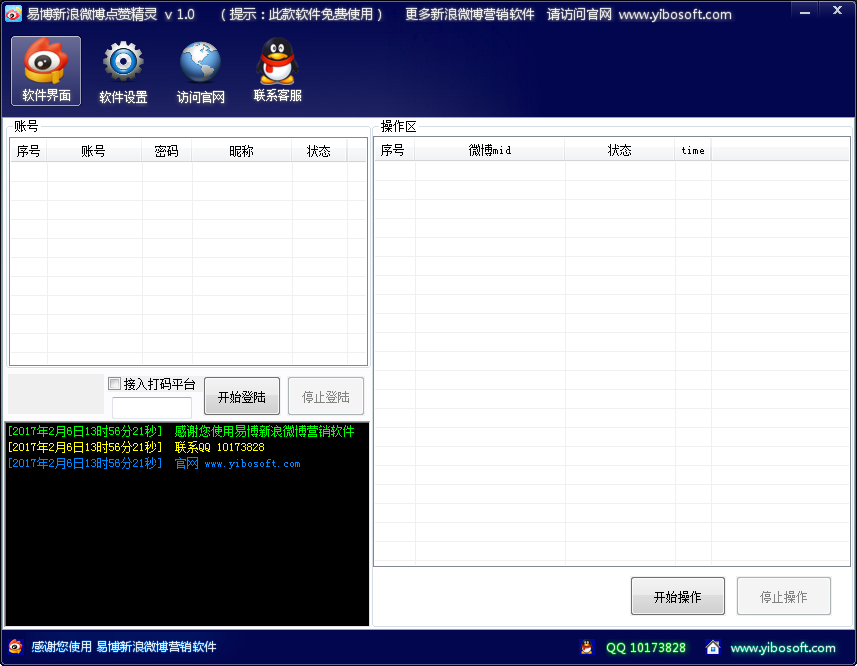857x666 pixels.
Task: Click the 账号 column header in account list
Action: coord(93,151)
